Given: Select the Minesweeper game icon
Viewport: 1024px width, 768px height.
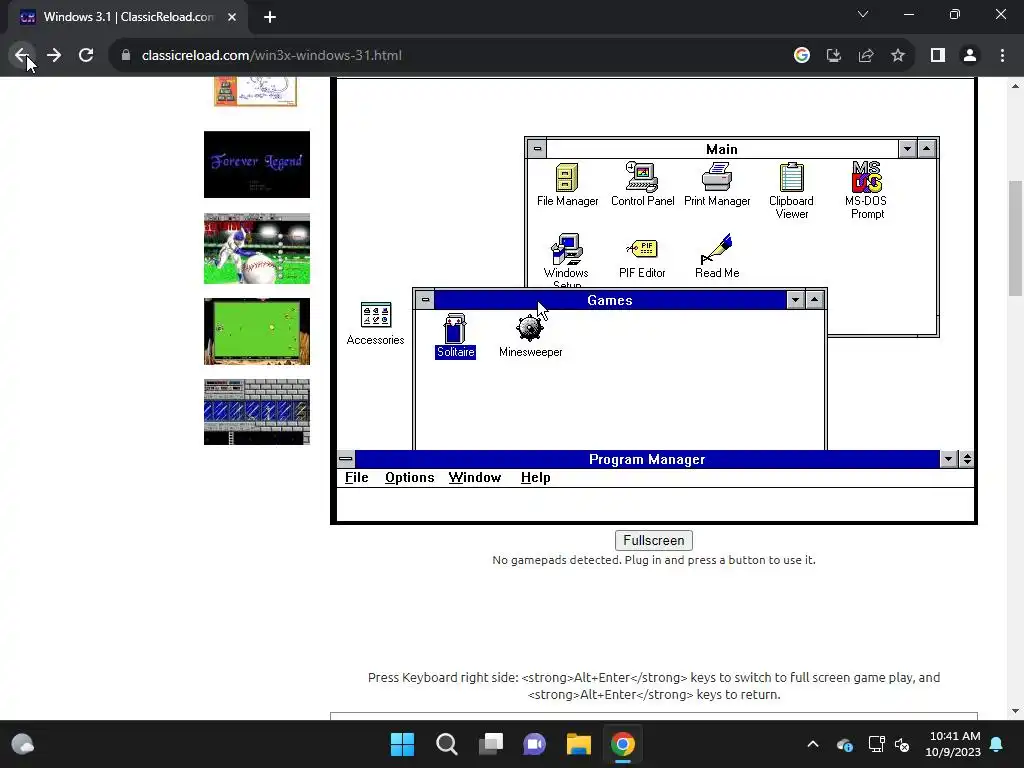Looking at the screenshot, I should point(530,336).
